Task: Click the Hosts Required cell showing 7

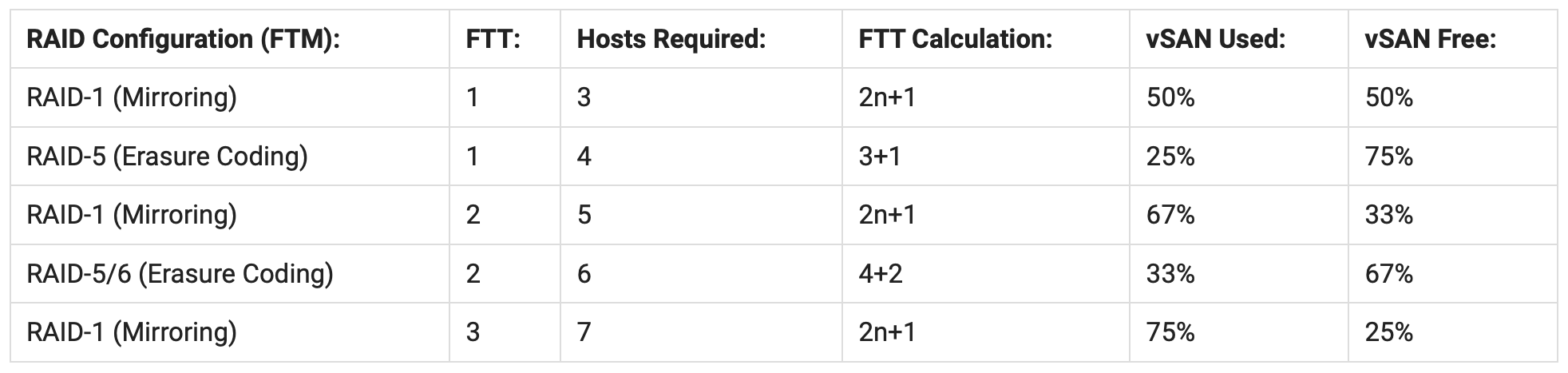Action: pos(584,332)
